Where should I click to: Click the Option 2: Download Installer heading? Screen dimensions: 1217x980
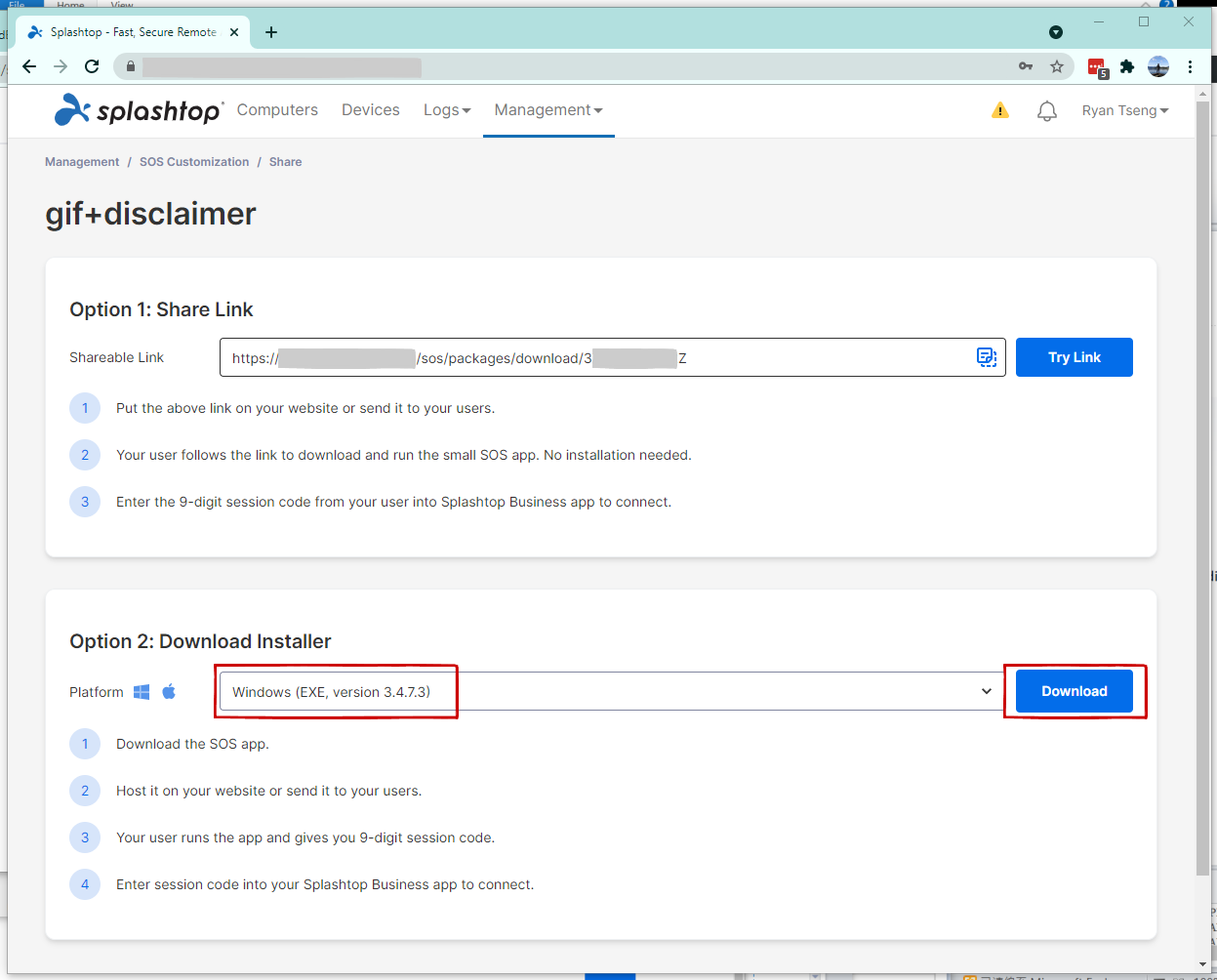pos(200,641)
